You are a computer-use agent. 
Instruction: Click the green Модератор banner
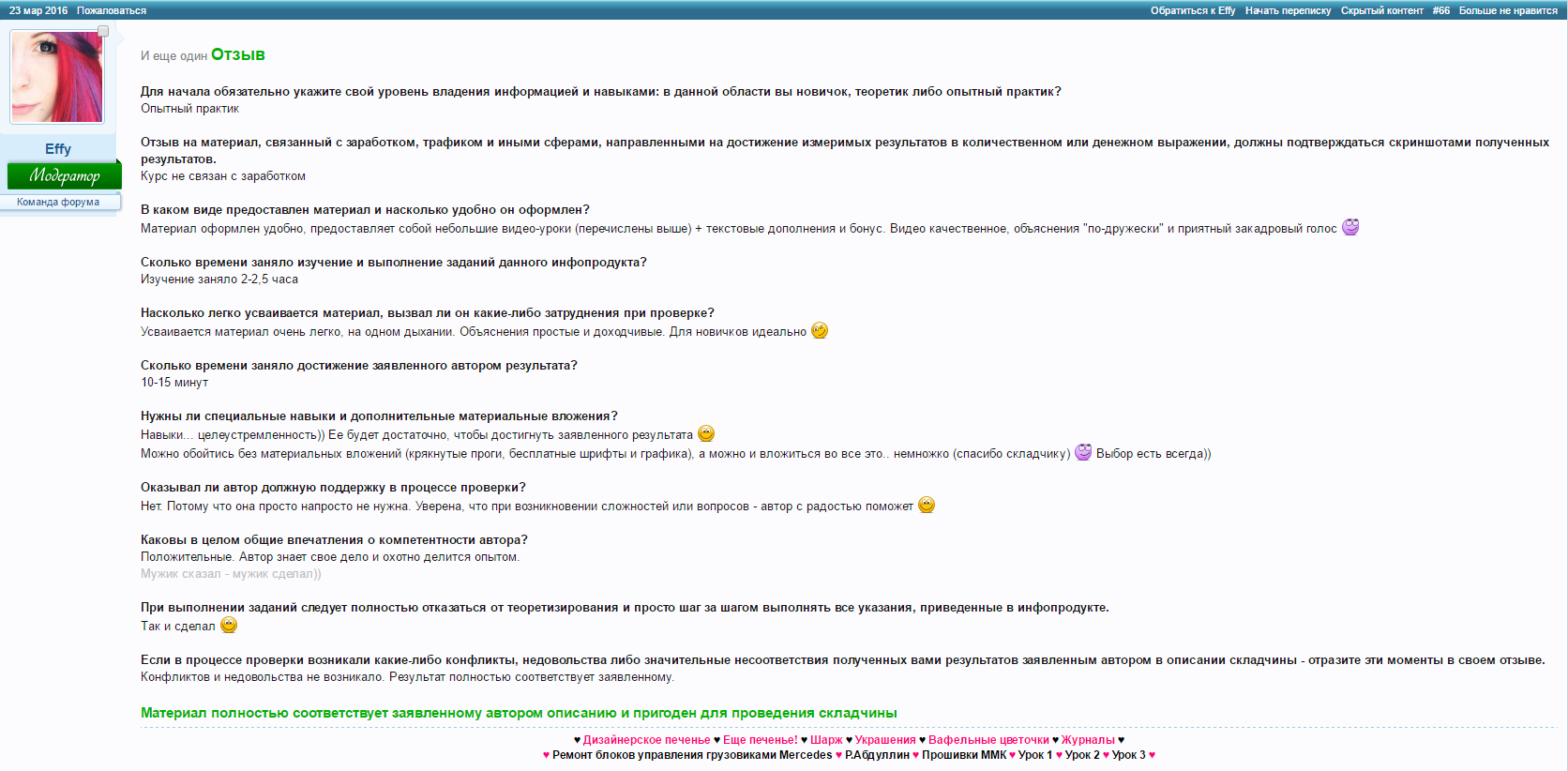click(x=65, y=175)
